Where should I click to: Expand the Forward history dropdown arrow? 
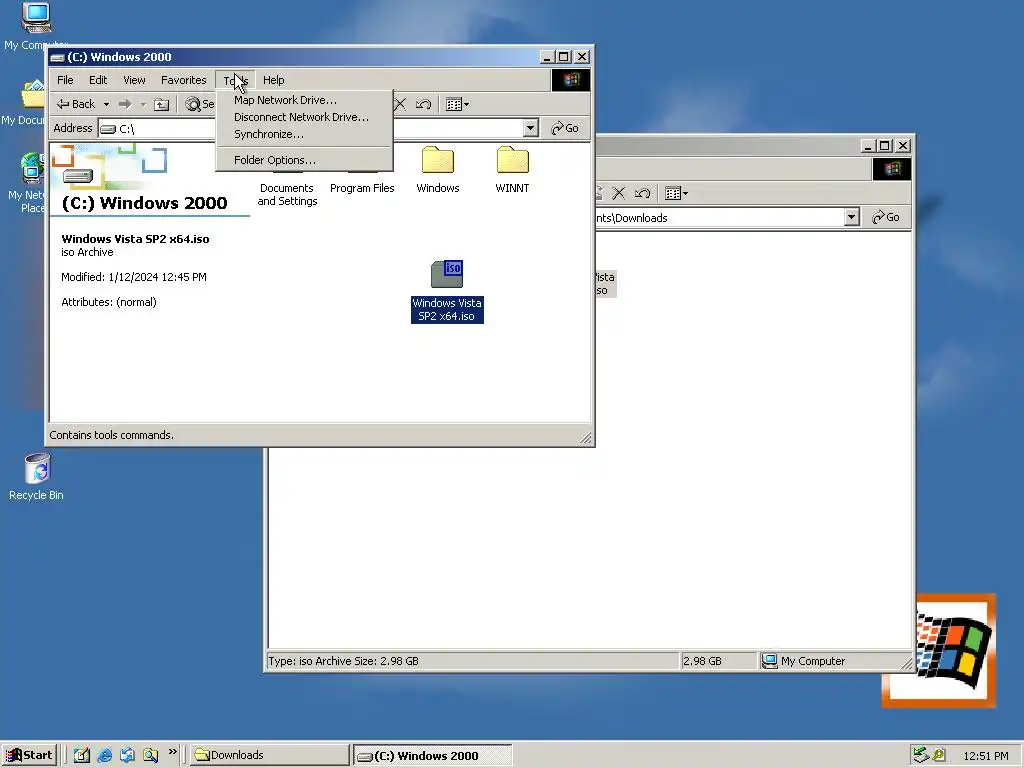coord(143,104)
